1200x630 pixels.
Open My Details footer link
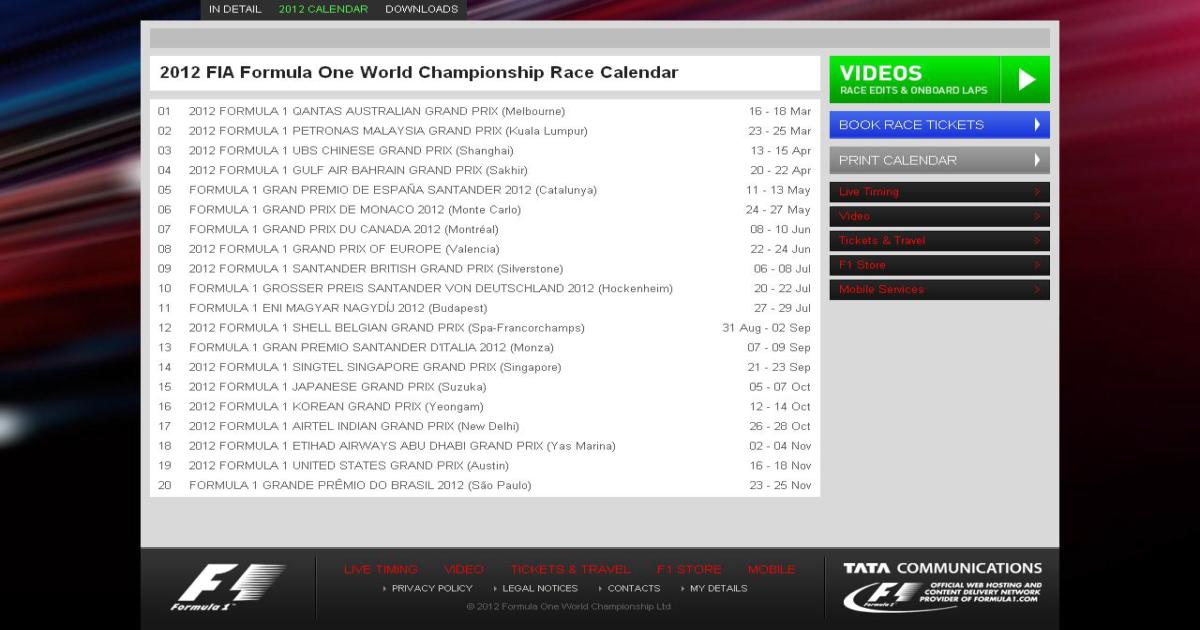(718, 589)
